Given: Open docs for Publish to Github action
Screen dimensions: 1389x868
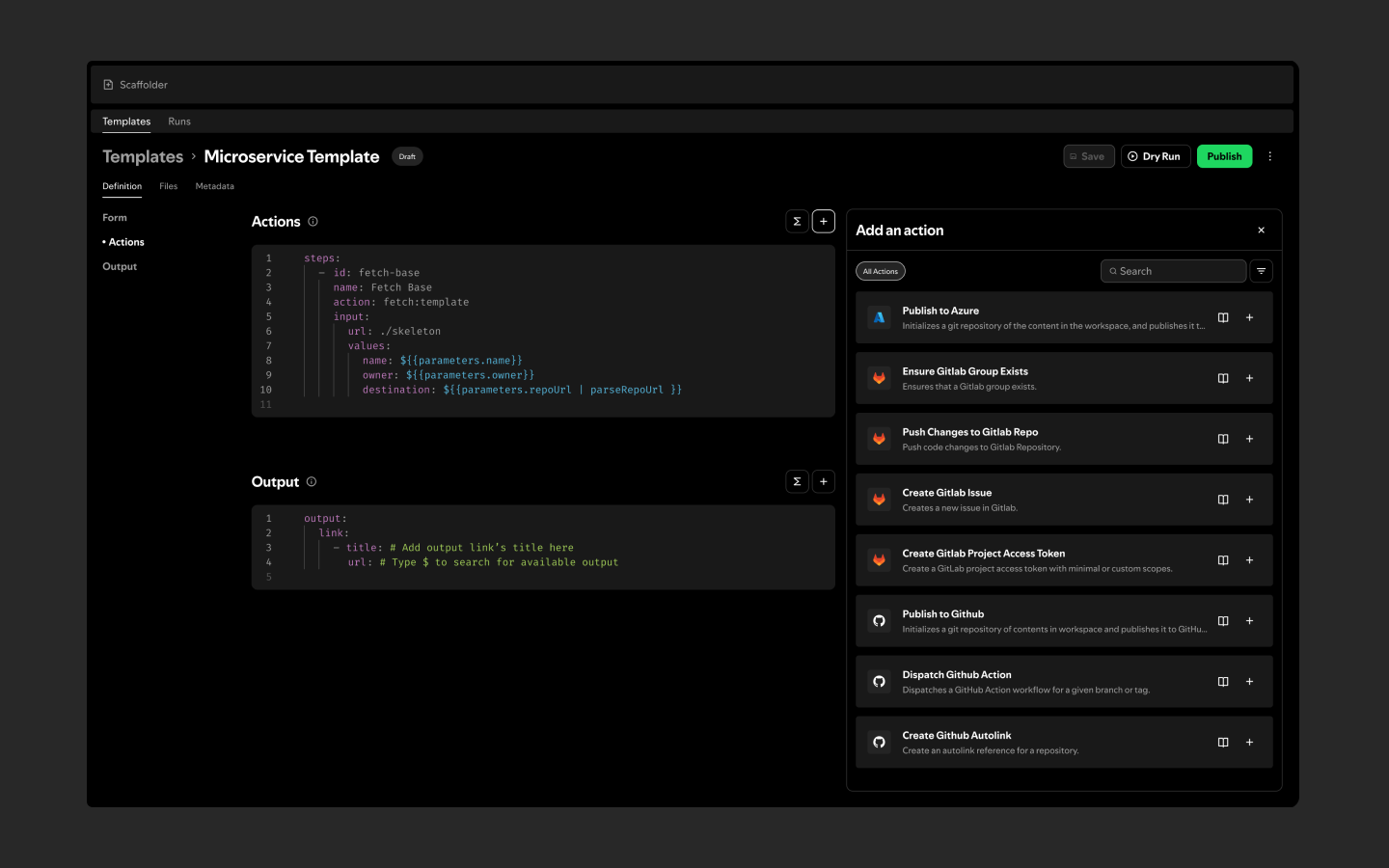Looking at the screenshot, I should [1223, 621].
